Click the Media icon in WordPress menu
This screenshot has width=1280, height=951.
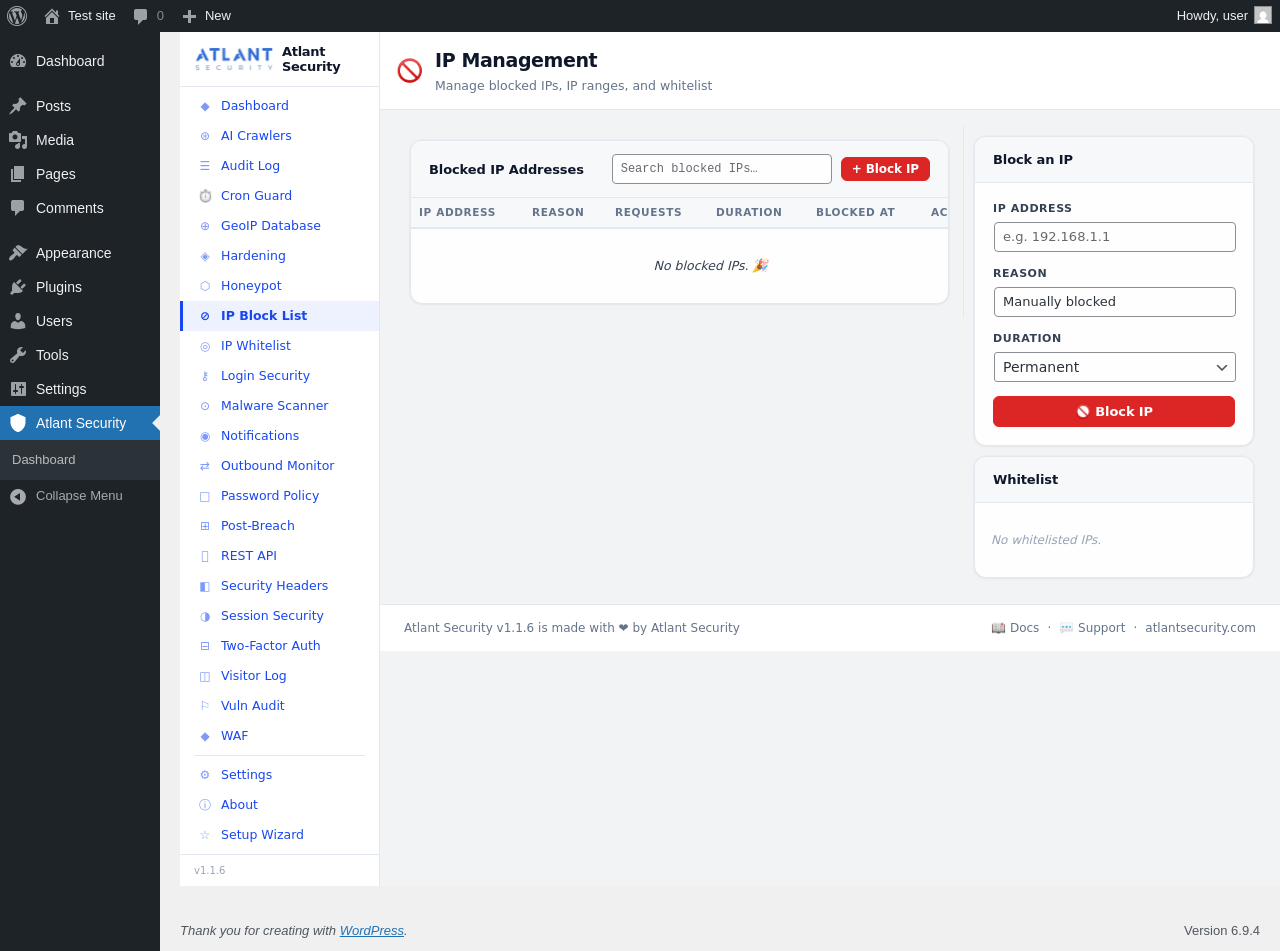click(18, 140)
